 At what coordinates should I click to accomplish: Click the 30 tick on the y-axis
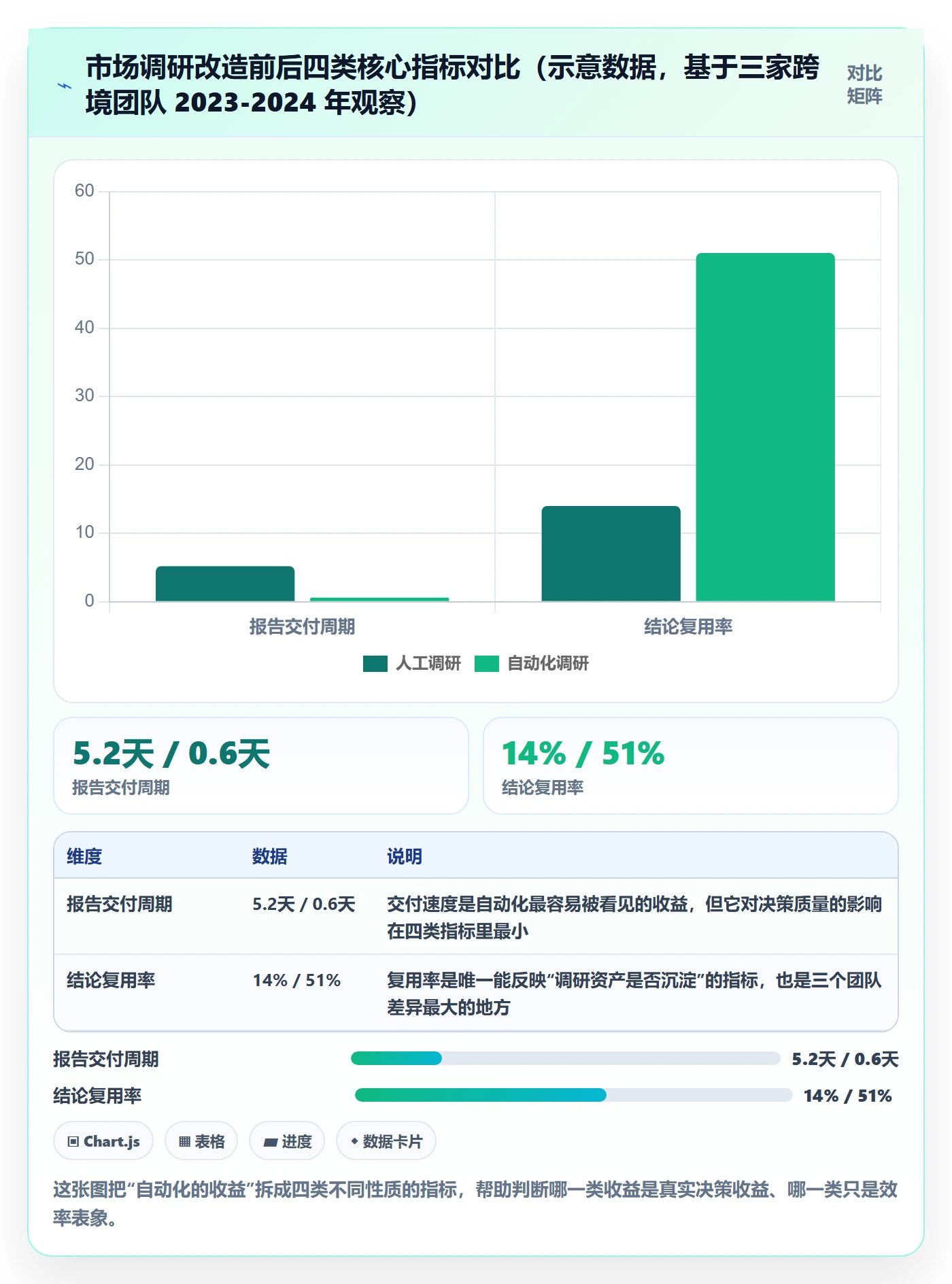coord(84,396)
